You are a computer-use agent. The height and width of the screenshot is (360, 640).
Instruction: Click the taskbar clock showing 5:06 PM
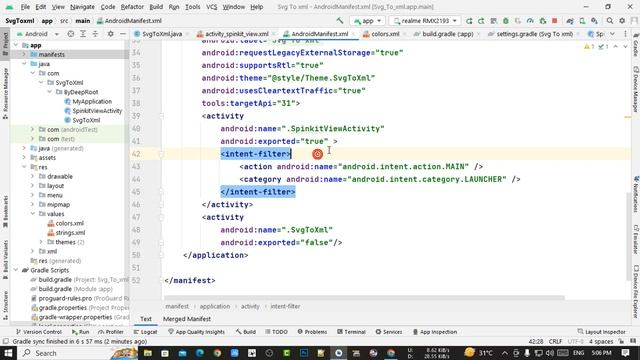(601, 353)
